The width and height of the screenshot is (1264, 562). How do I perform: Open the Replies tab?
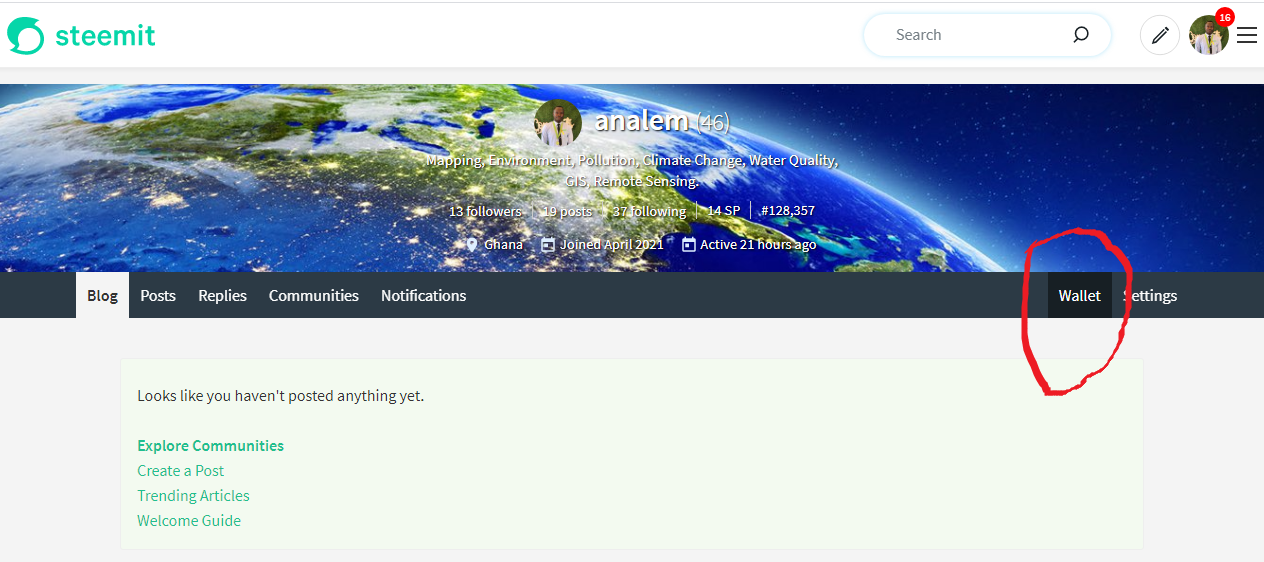click(x=222, y=295)
